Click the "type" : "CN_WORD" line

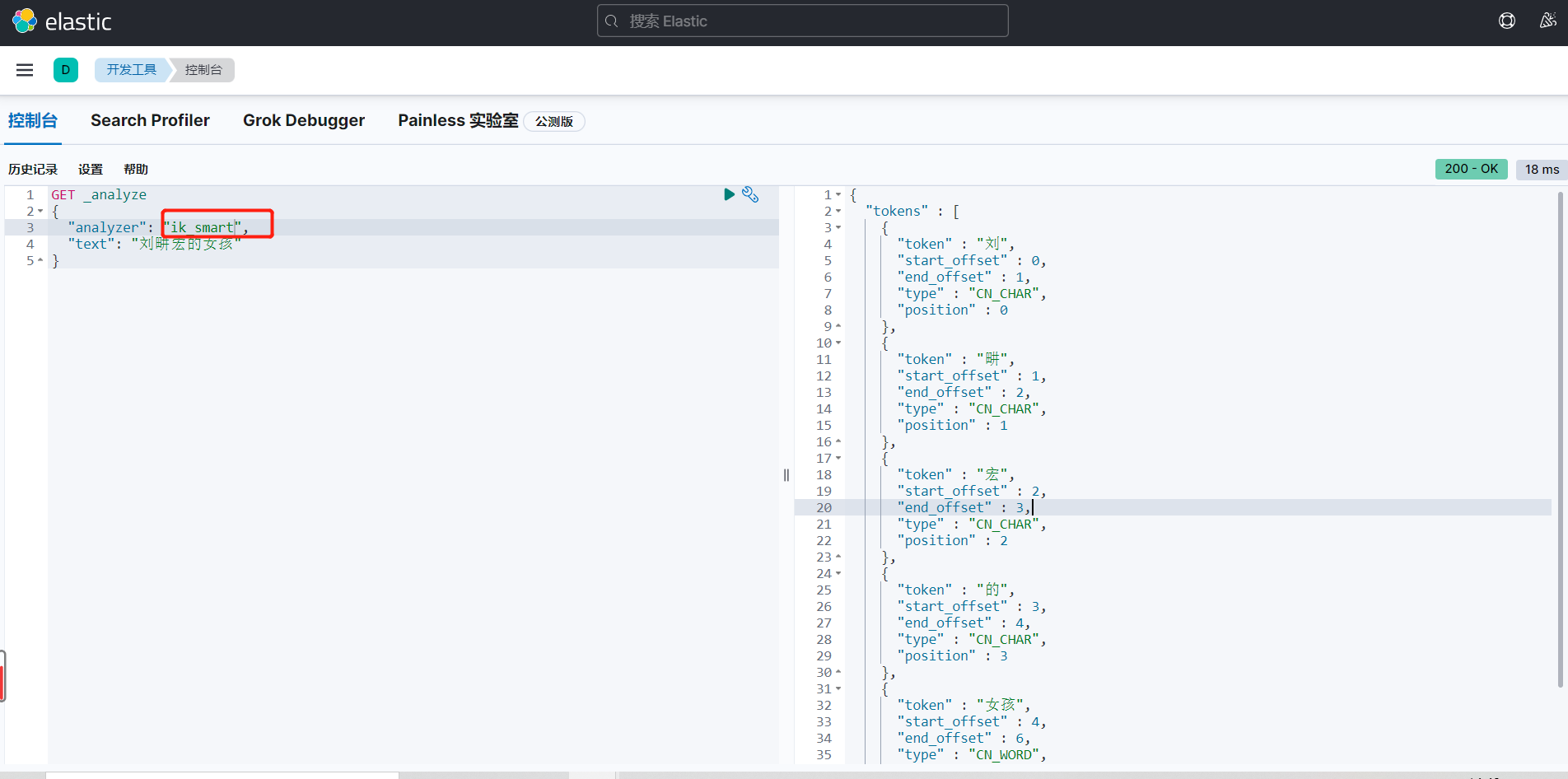pos(972,754)
